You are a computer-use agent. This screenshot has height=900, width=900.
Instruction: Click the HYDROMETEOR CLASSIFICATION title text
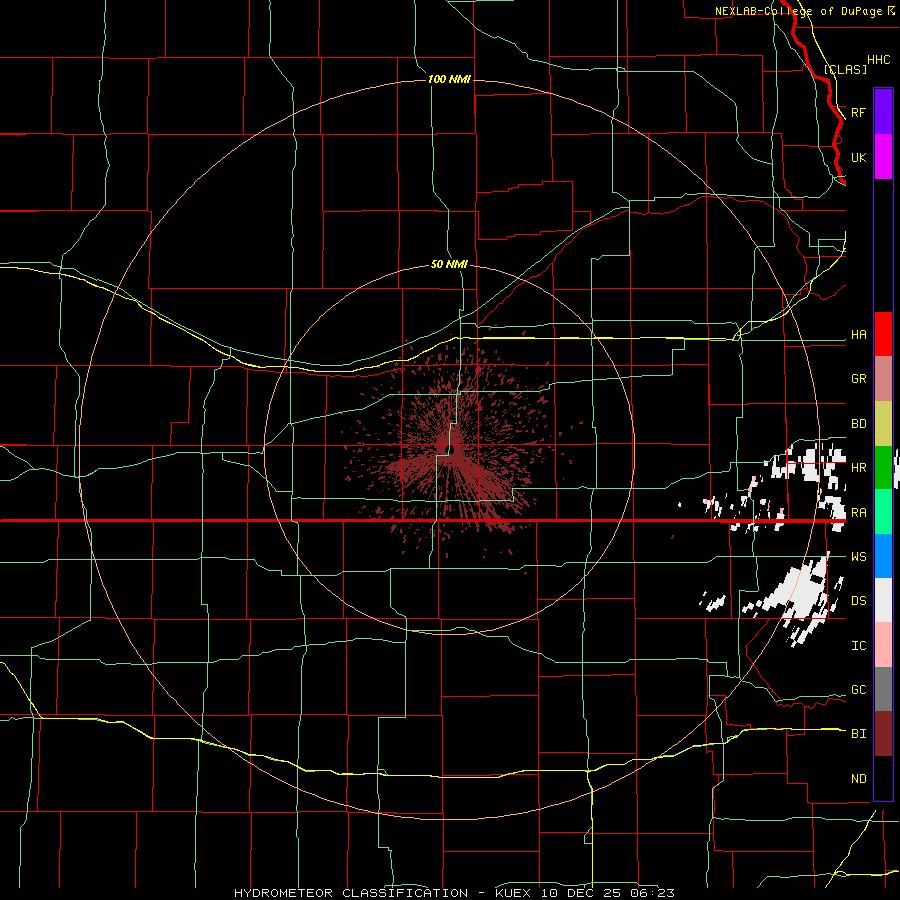[351, 893]
